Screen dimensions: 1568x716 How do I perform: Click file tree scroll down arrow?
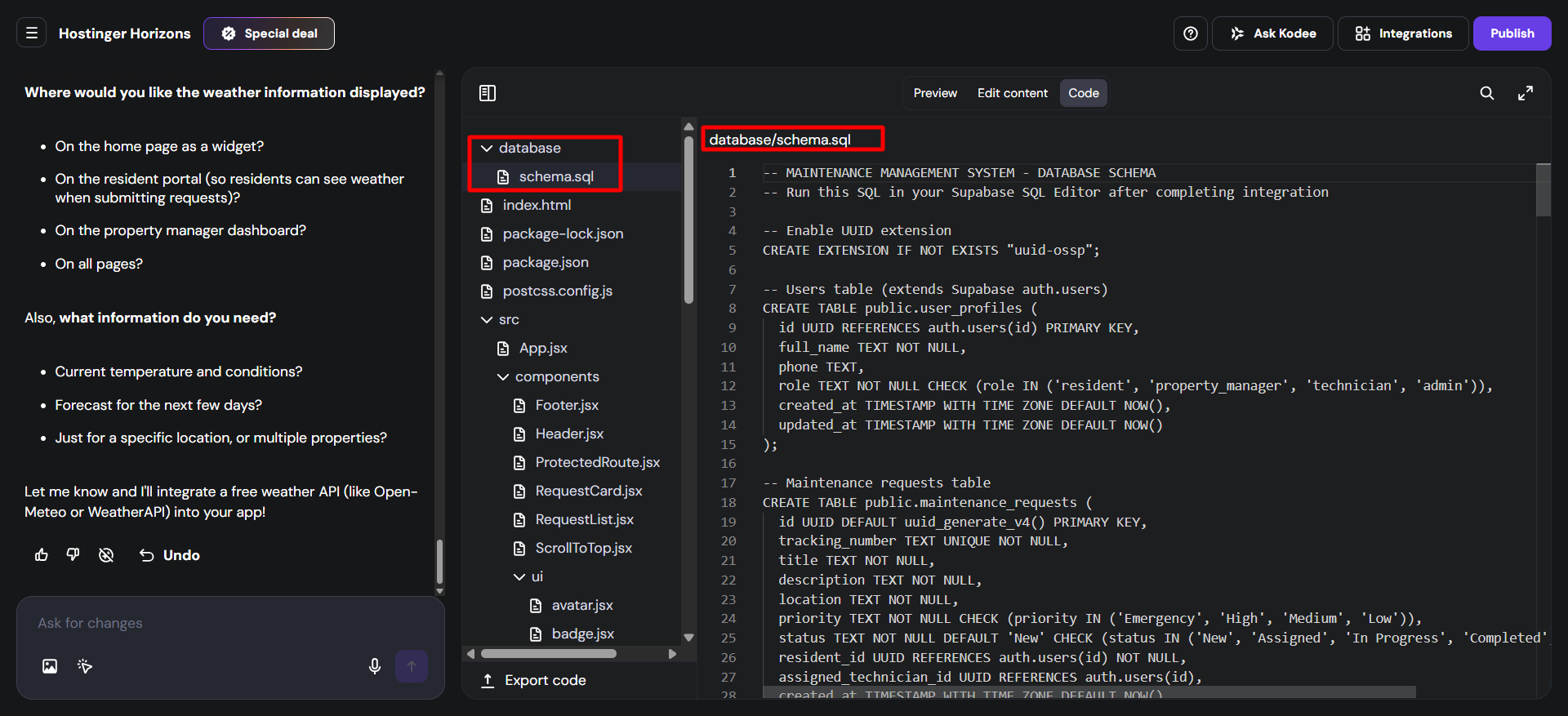pos(688,638)
